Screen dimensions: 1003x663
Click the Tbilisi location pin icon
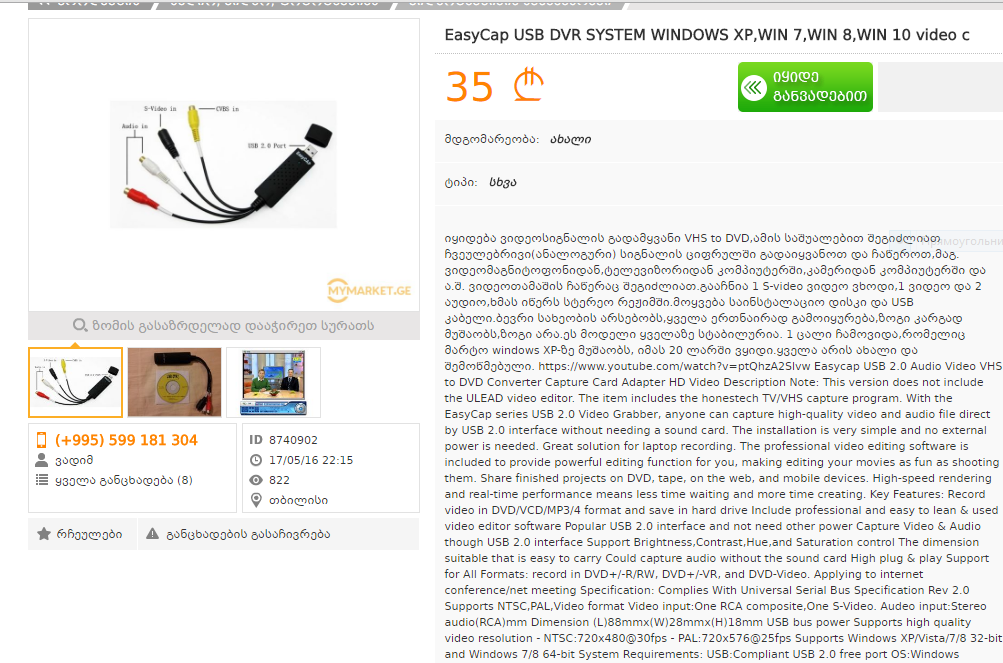(256, 500)
